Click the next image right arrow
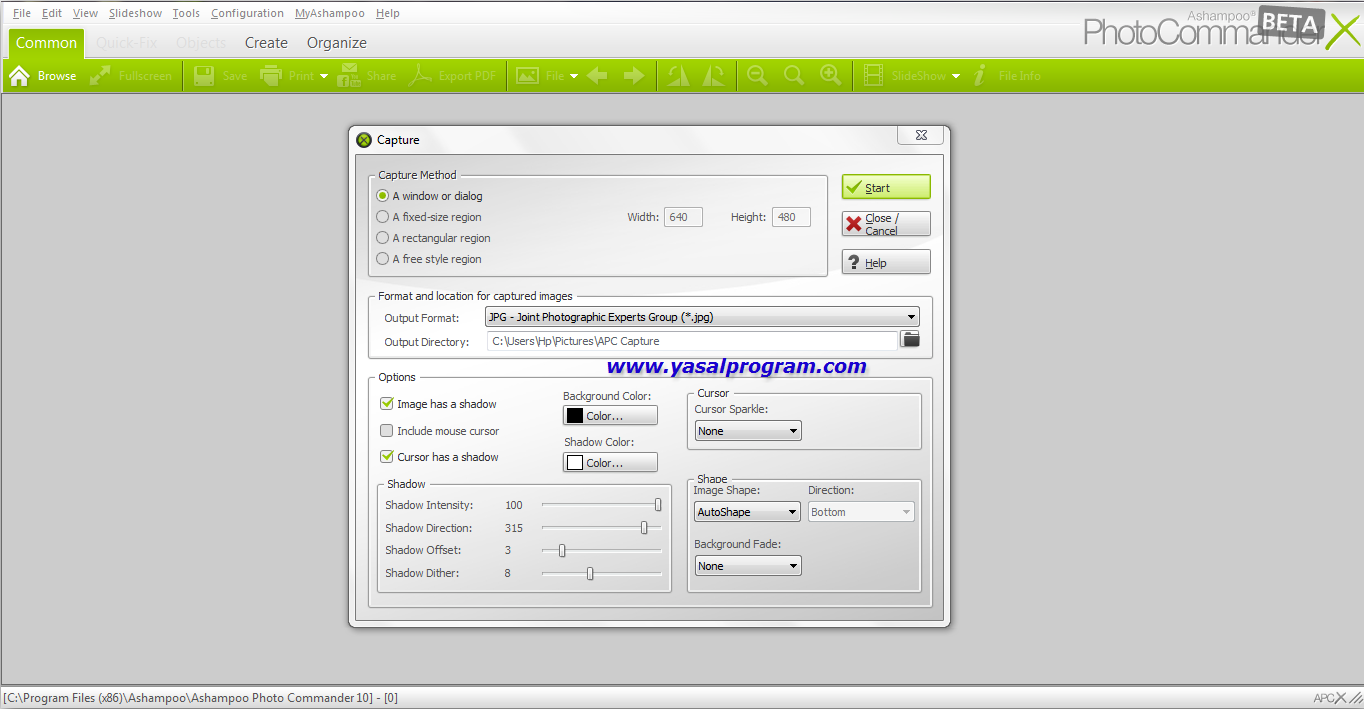The width and height of the screenshot is (1364, 709). point(634,76)
